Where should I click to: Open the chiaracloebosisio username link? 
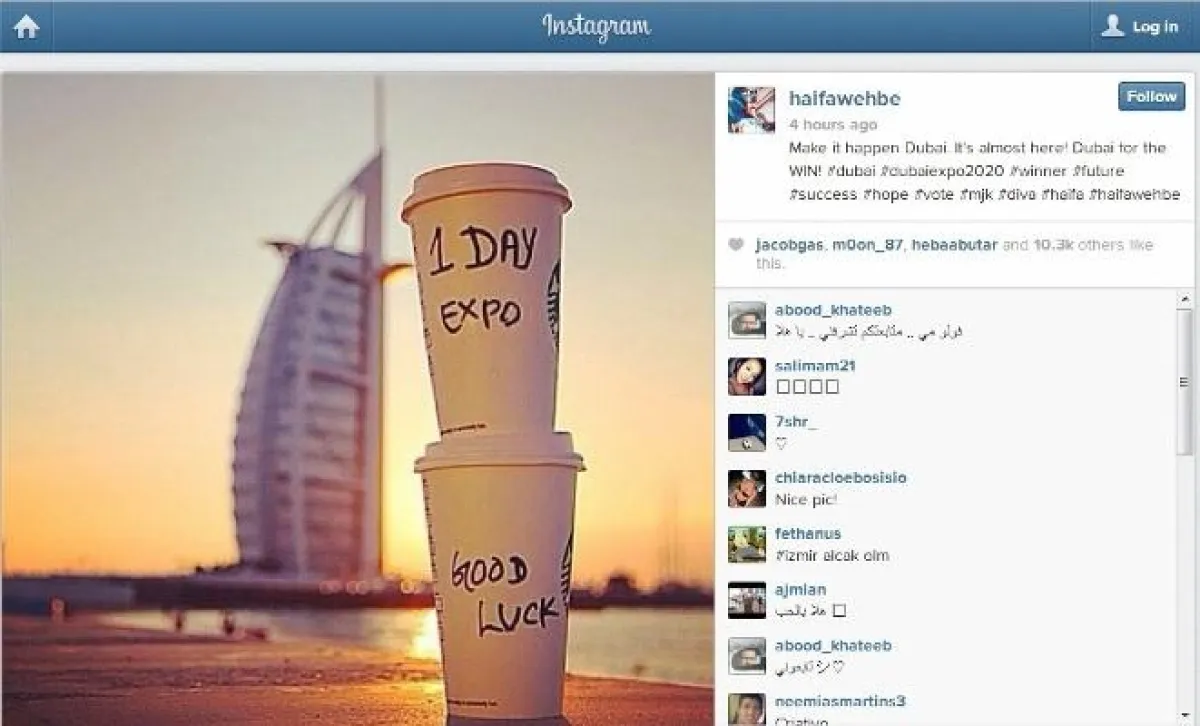point(841,478)
